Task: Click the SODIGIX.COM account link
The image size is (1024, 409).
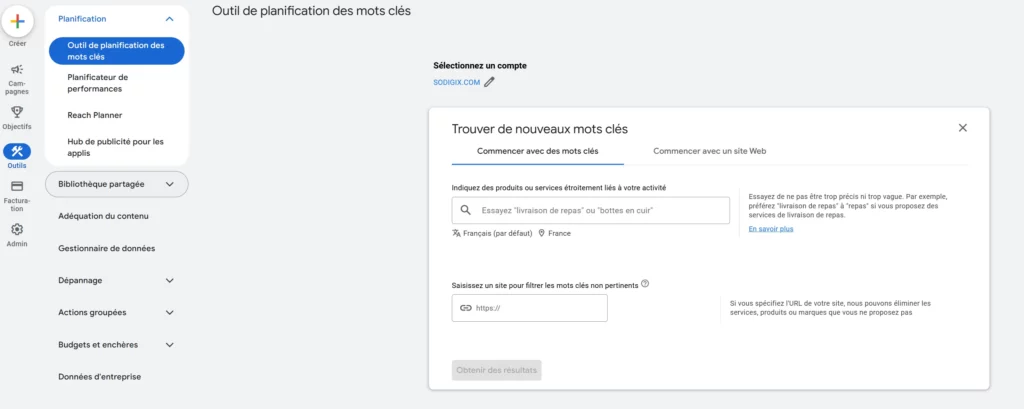Action: (456, 82)
